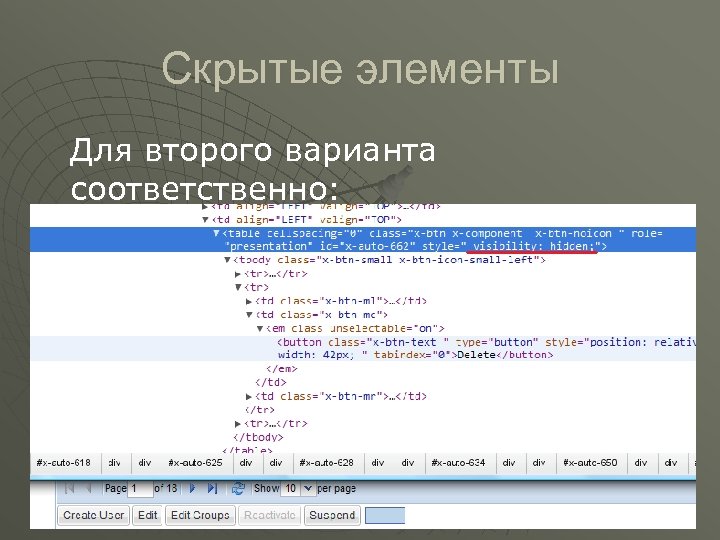The image size is (720, 540).
Task: Click the Create User button
Action: point(94,515)
